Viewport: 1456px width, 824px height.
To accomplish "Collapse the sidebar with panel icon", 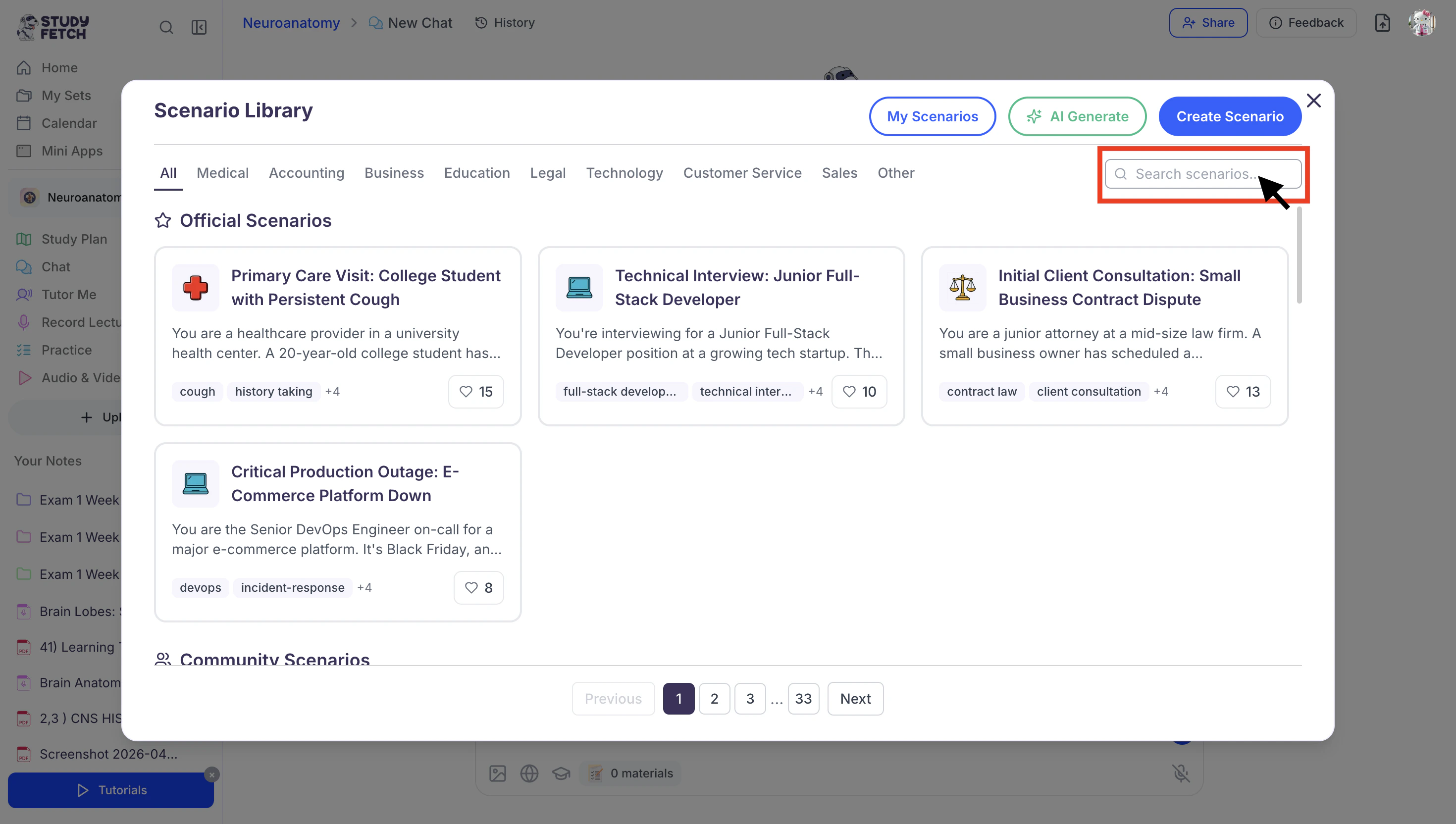I will click(199, 27).
